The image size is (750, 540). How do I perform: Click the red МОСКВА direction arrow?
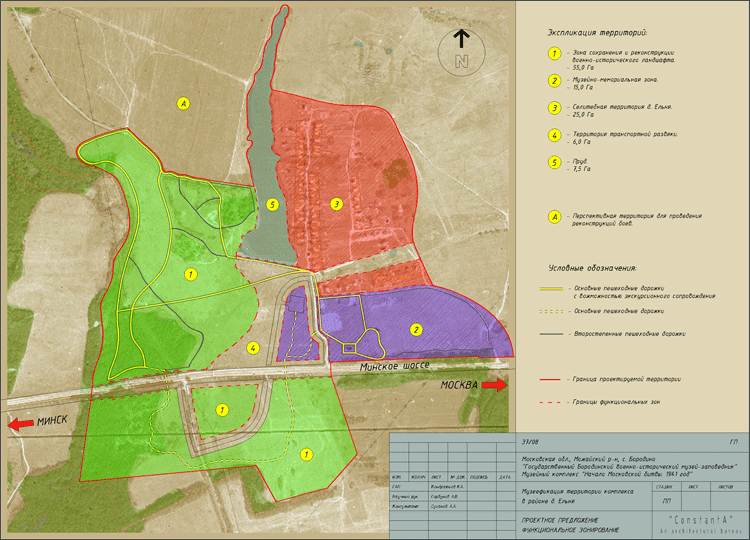[x=494, y=384]
